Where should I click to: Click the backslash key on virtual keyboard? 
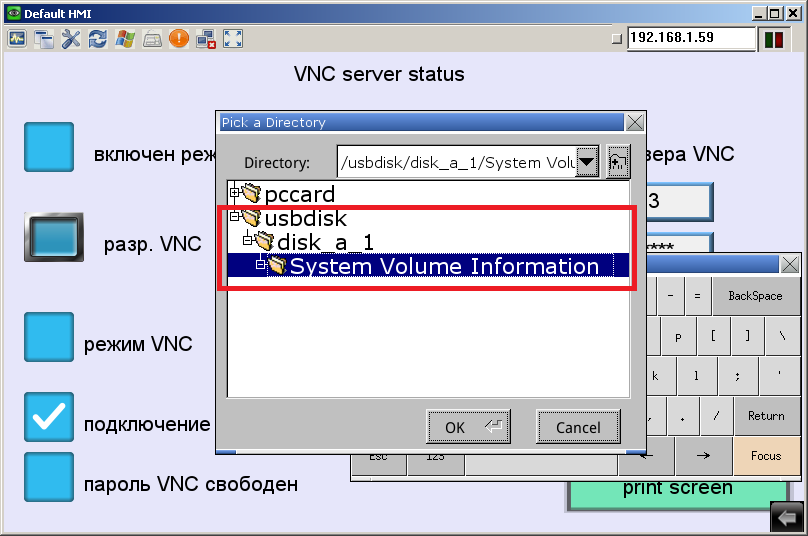click(x=783, y=336)
